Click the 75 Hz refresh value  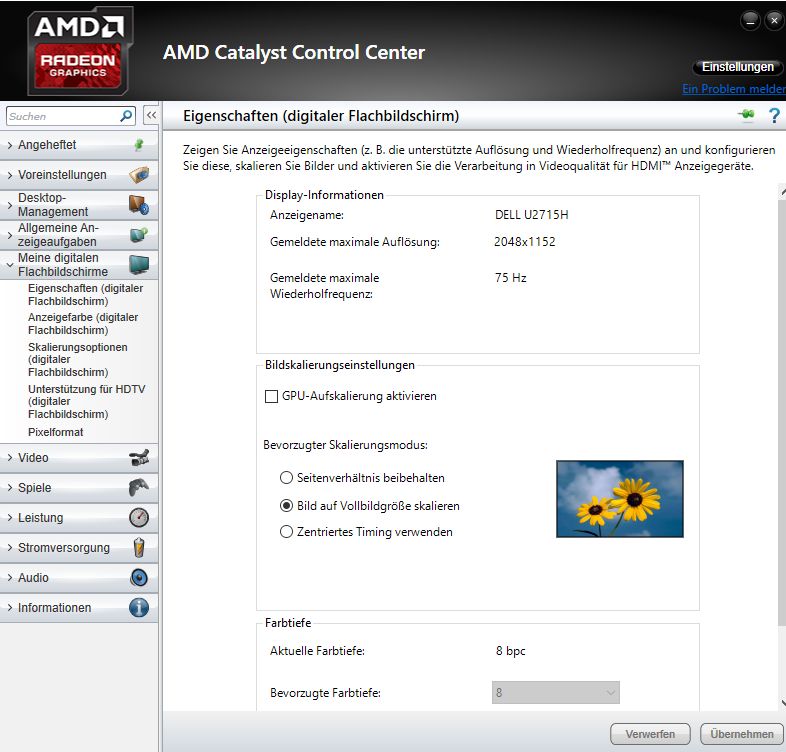[510, 278]
